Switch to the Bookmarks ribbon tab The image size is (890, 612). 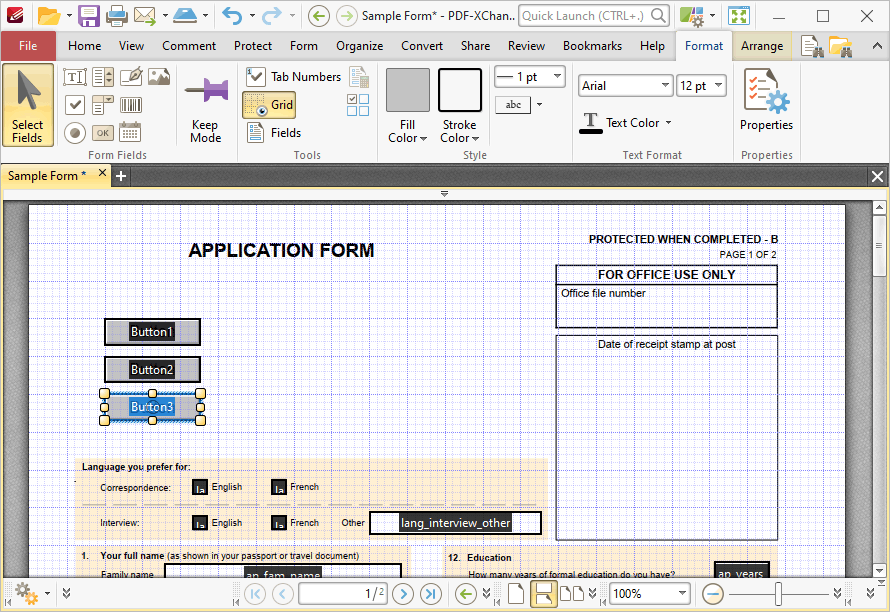click(x=592, y=46)
